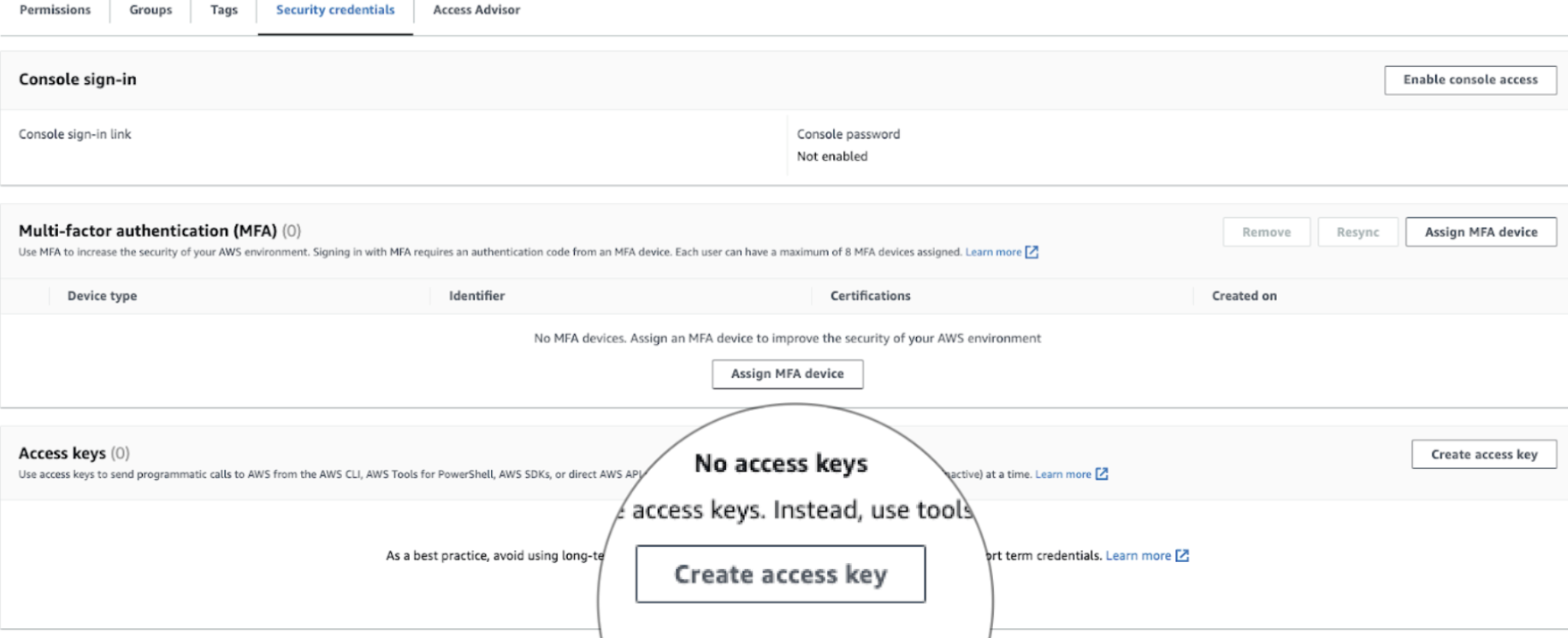
Task: Click the Console password label
Action: (848, 134)
